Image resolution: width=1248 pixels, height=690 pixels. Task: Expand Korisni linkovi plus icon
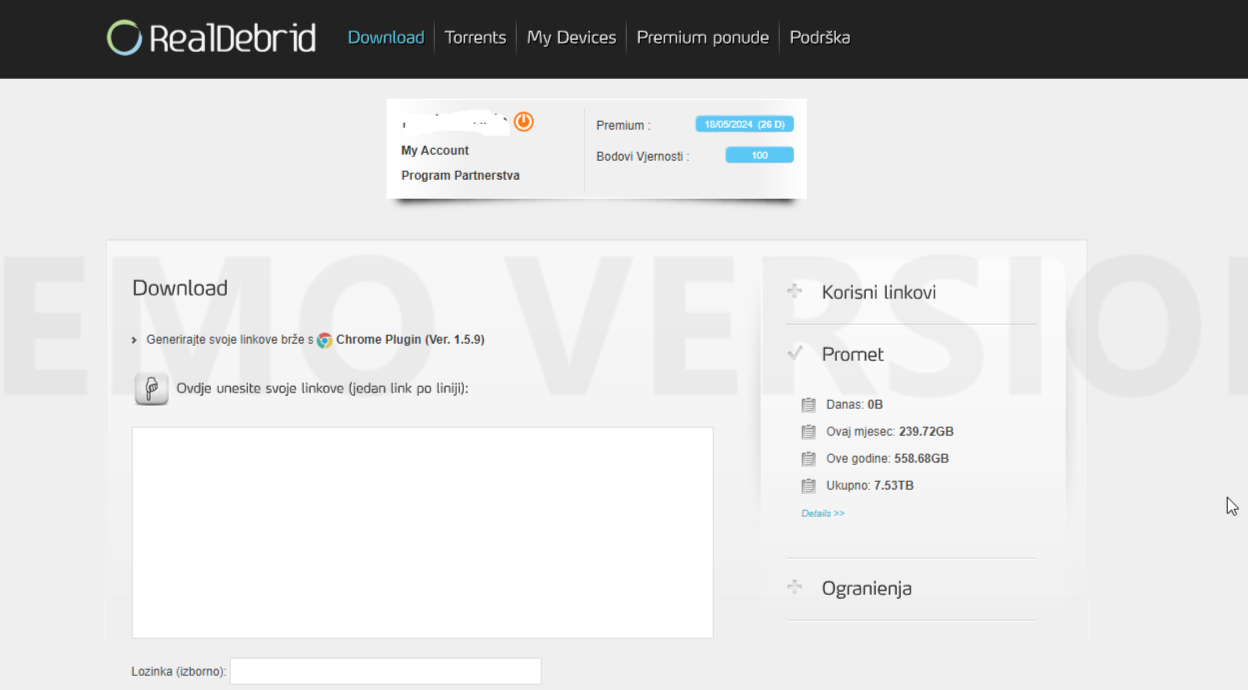pyautogui.click(x=795, y=292)
